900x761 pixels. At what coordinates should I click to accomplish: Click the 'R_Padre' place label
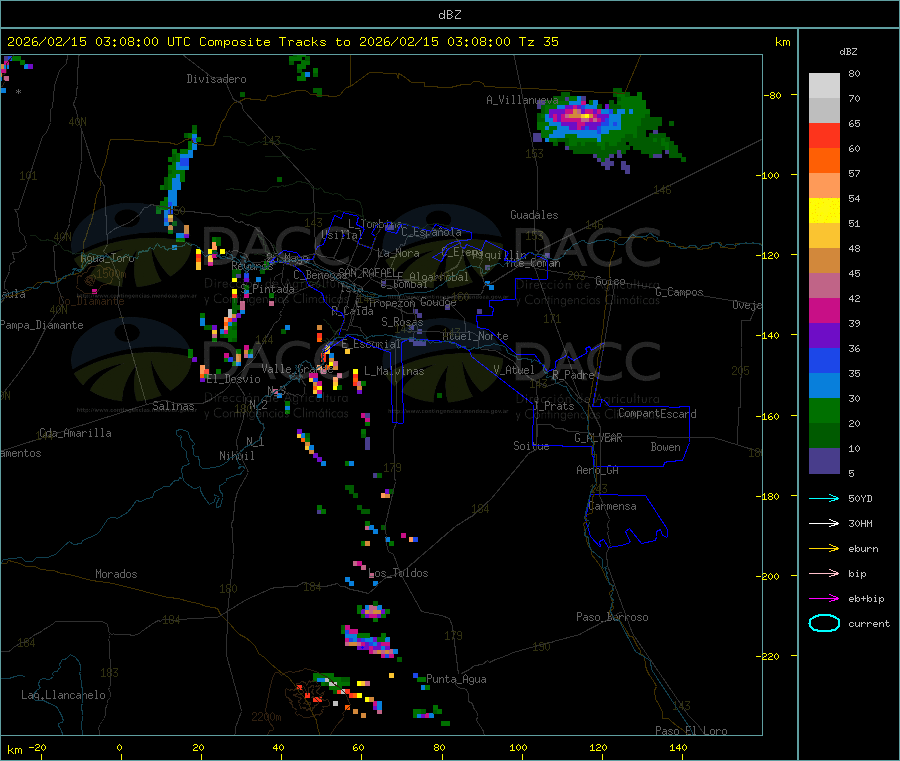click(x=573, y=375)
